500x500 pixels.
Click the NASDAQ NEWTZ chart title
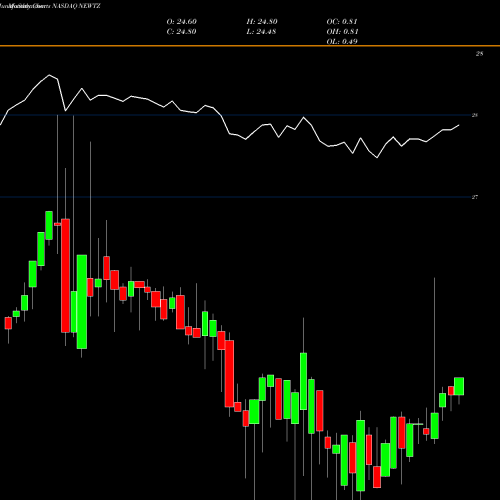76,6
